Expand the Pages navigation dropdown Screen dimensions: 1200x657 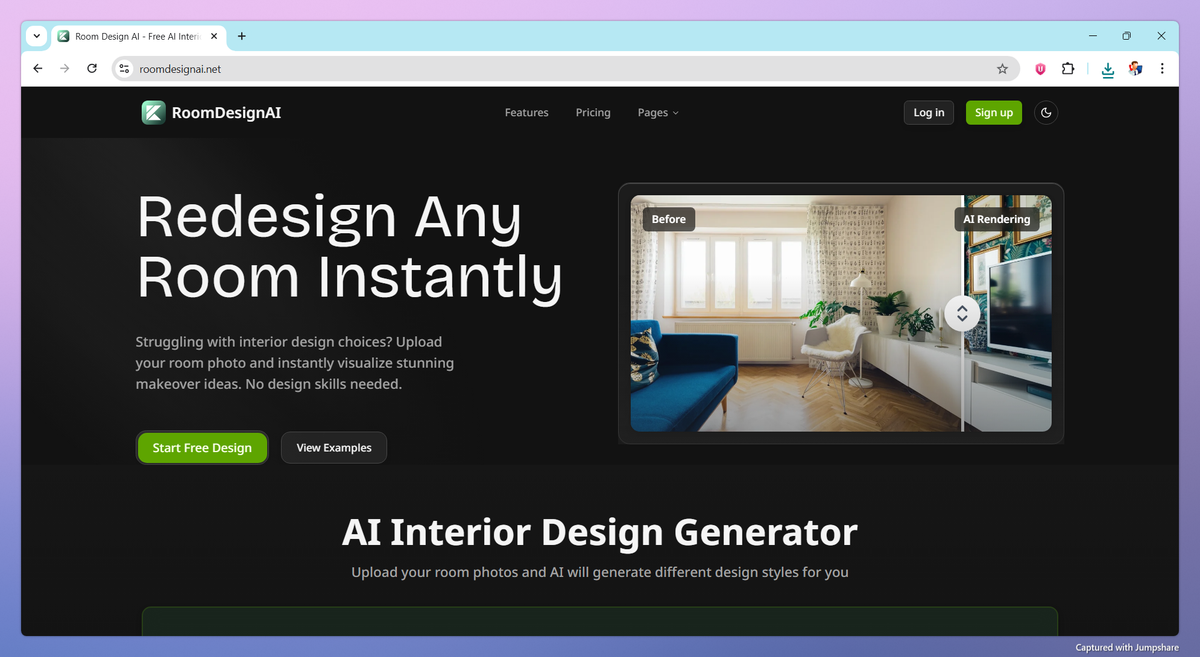pyautogui.click(x=658, y=112)
